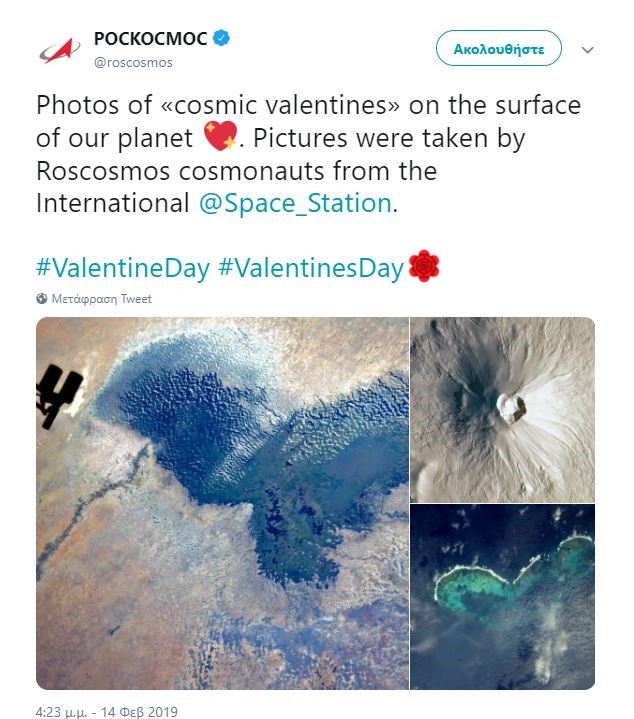
Task: Click the globe icon beside Μετάφραση Tweet
Action: pyautogui.click(x=42, y=298)
